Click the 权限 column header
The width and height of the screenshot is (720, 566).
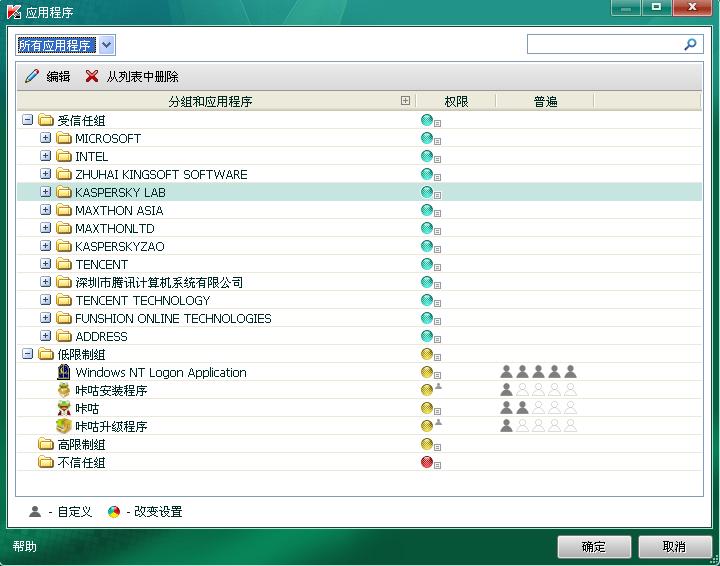click(456, 101)
